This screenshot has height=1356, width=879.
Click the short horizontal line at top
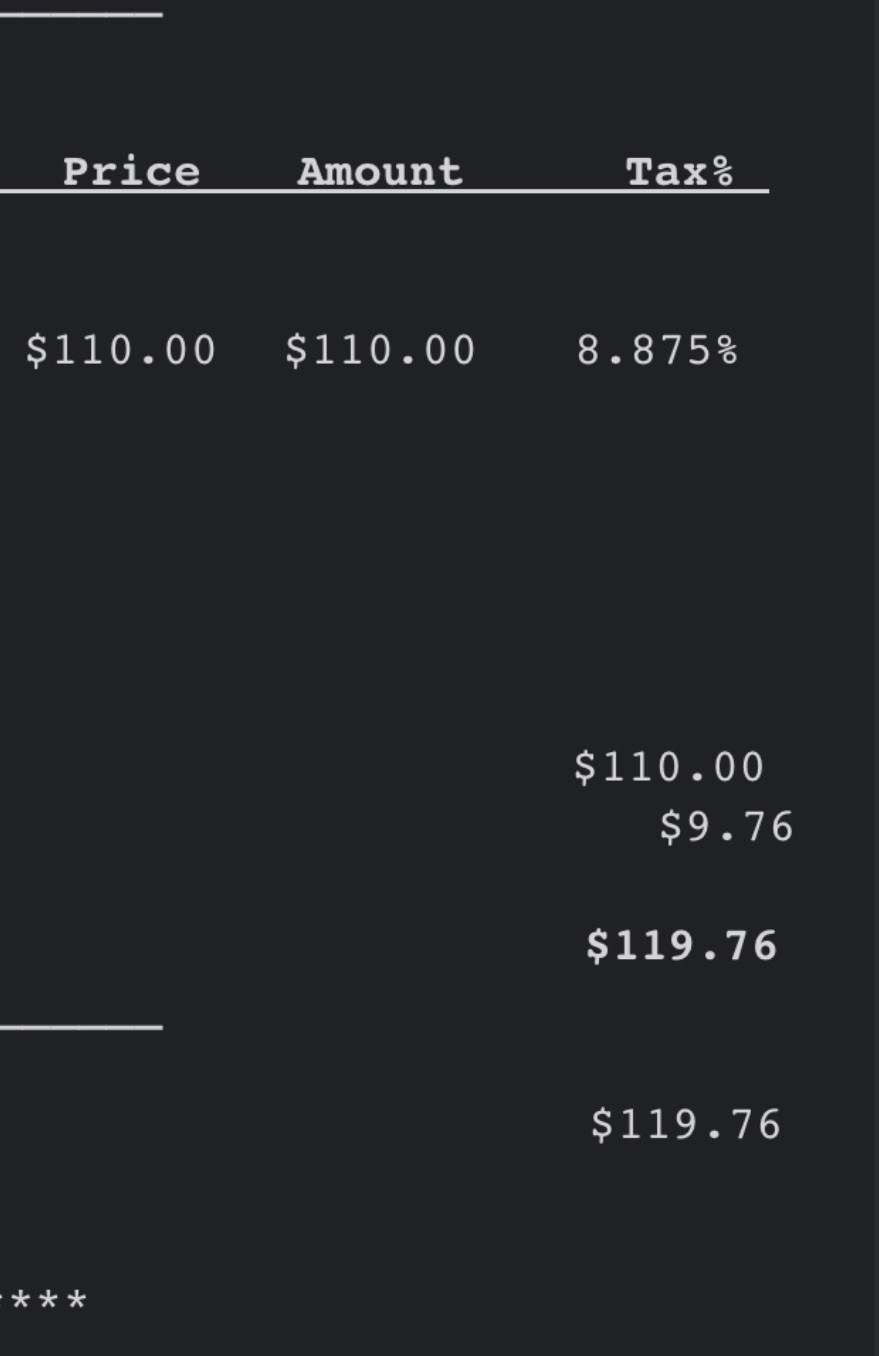[80, 15]
